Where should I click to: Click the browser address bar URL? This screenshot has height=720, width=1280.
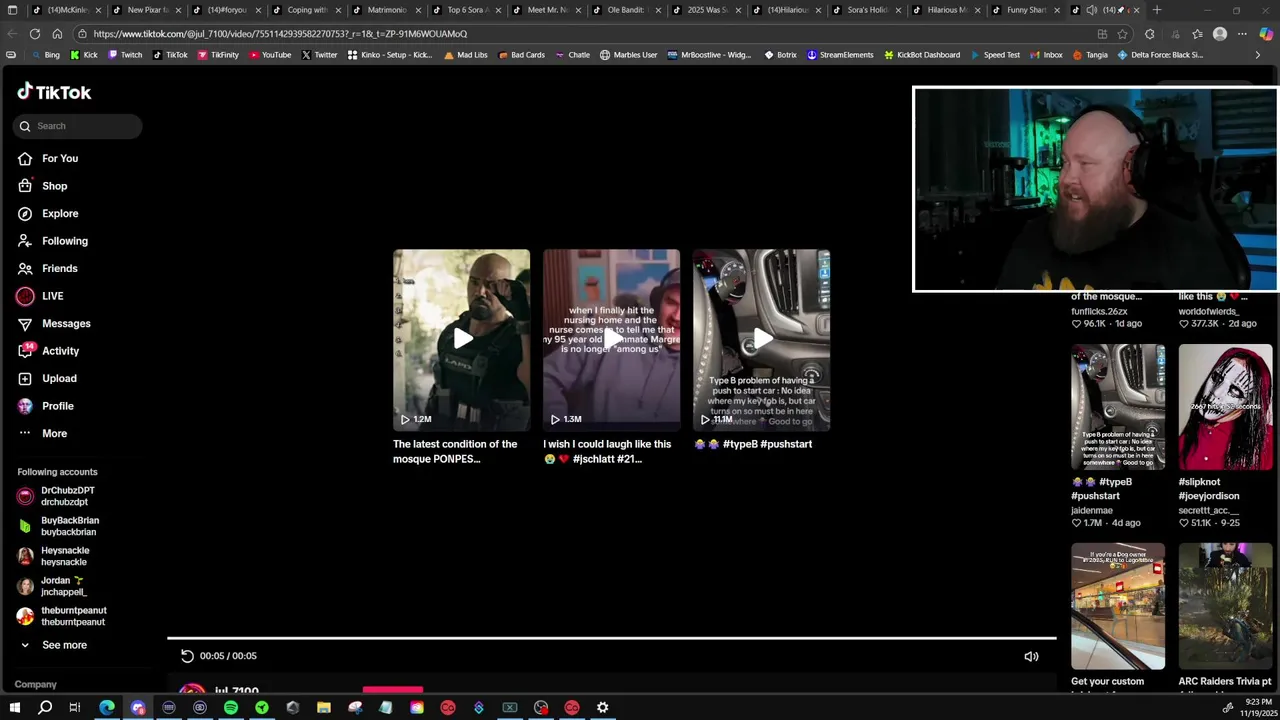point(280,34)
